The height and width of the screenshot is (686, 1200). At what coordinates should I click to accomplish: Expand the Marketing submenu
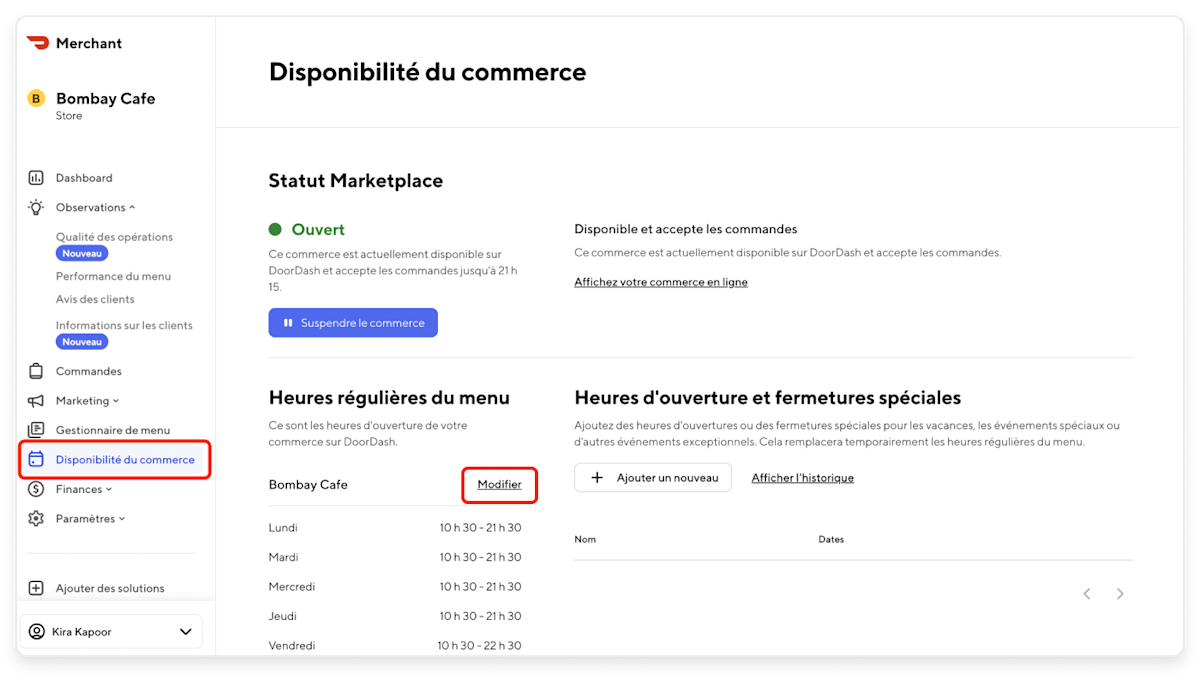[x=116, y=401]
